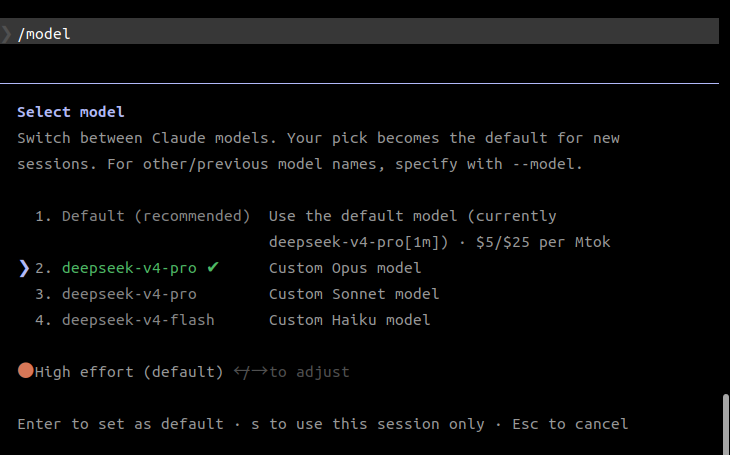Click the /model command input line
Viewport: 730px width, 455px height.
coord(359,31)
